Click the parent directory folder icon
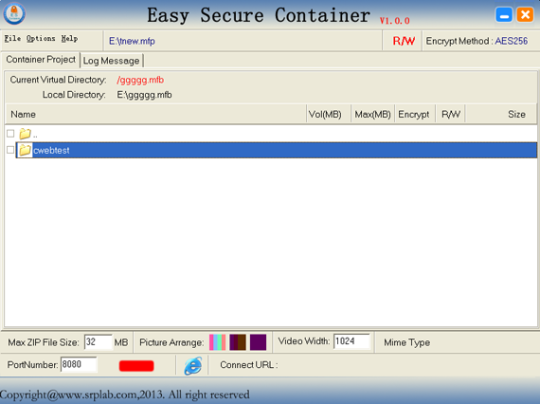 point(25,133)
